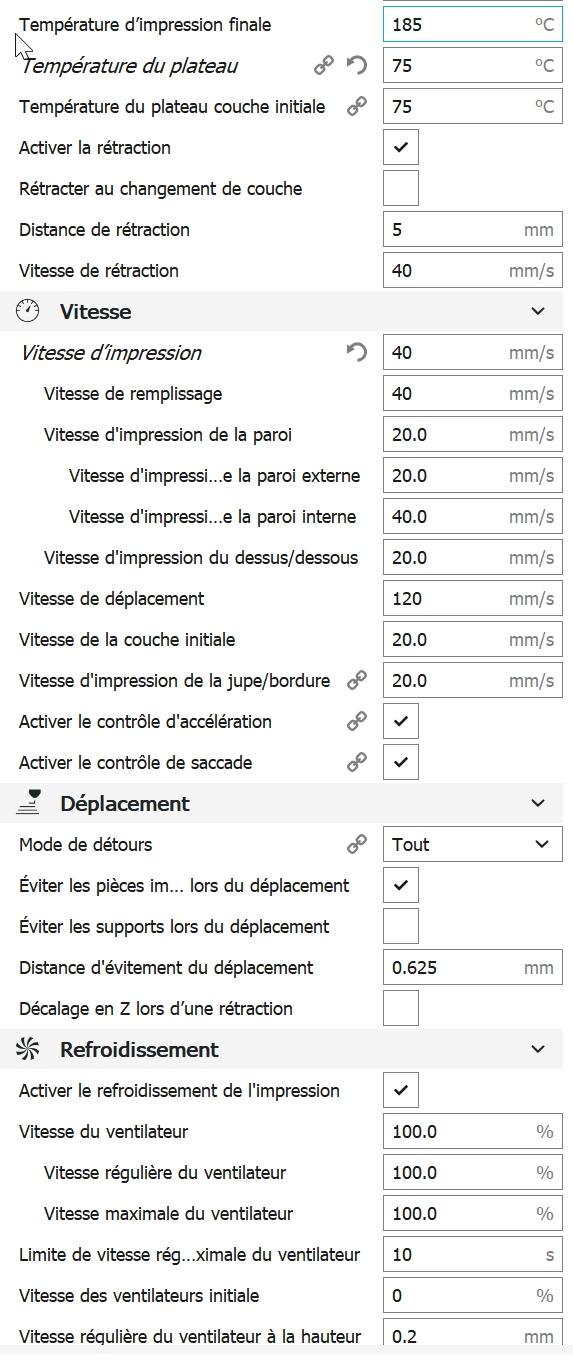Image resolution: width=573 pixels, height=1367 pixels.
Task: Toggle Activer la rétraction checkbox
Action: click(401, 148)
